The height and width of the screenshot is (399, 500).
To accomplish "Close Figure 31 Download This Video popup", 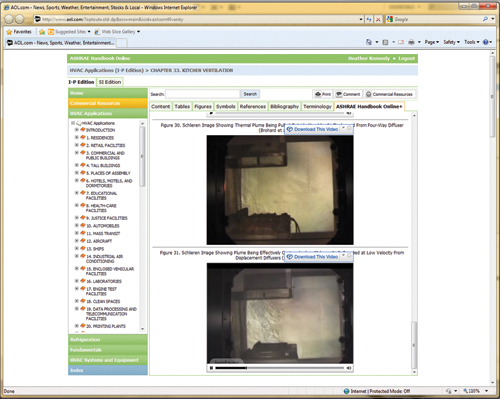I will click(349, 256).
